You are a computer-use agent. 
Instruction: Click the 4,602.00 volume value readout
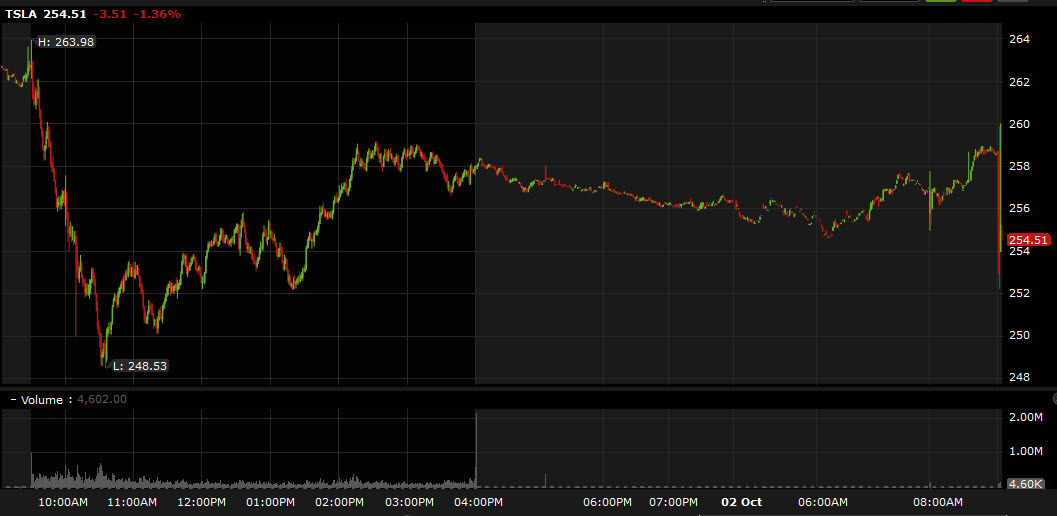coord(102,399)
